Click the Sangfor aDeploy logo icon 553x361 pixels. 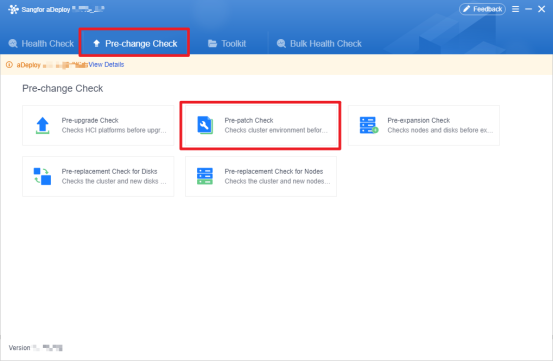[13, 9]
